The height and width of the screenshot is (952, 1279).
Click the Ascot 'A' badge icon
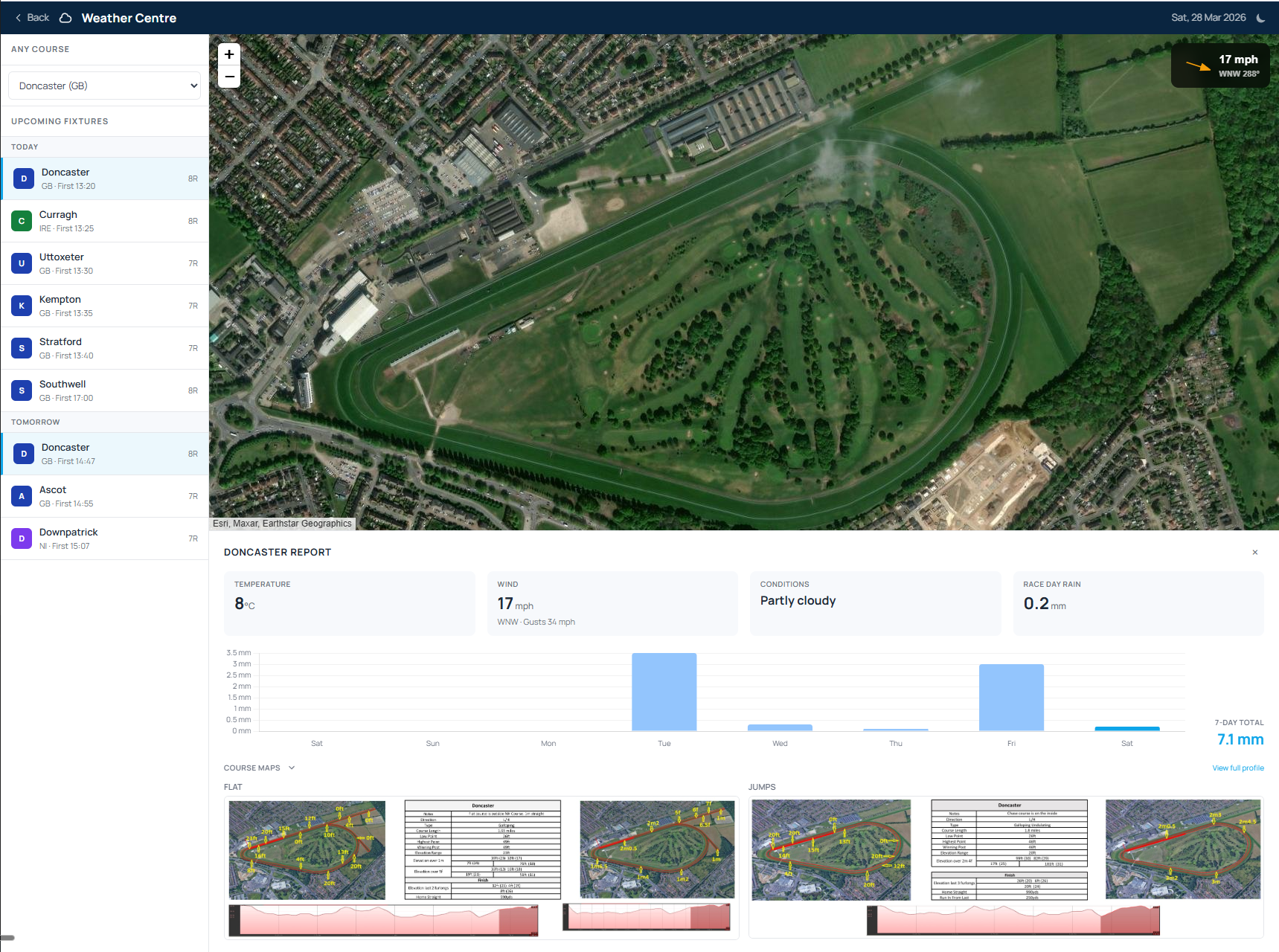[22, 496]
